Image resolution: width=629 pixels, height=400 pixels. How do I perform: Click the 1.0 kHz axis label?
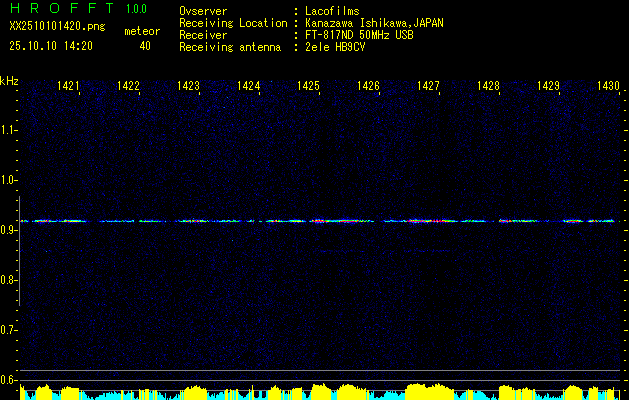click(9, 180)
